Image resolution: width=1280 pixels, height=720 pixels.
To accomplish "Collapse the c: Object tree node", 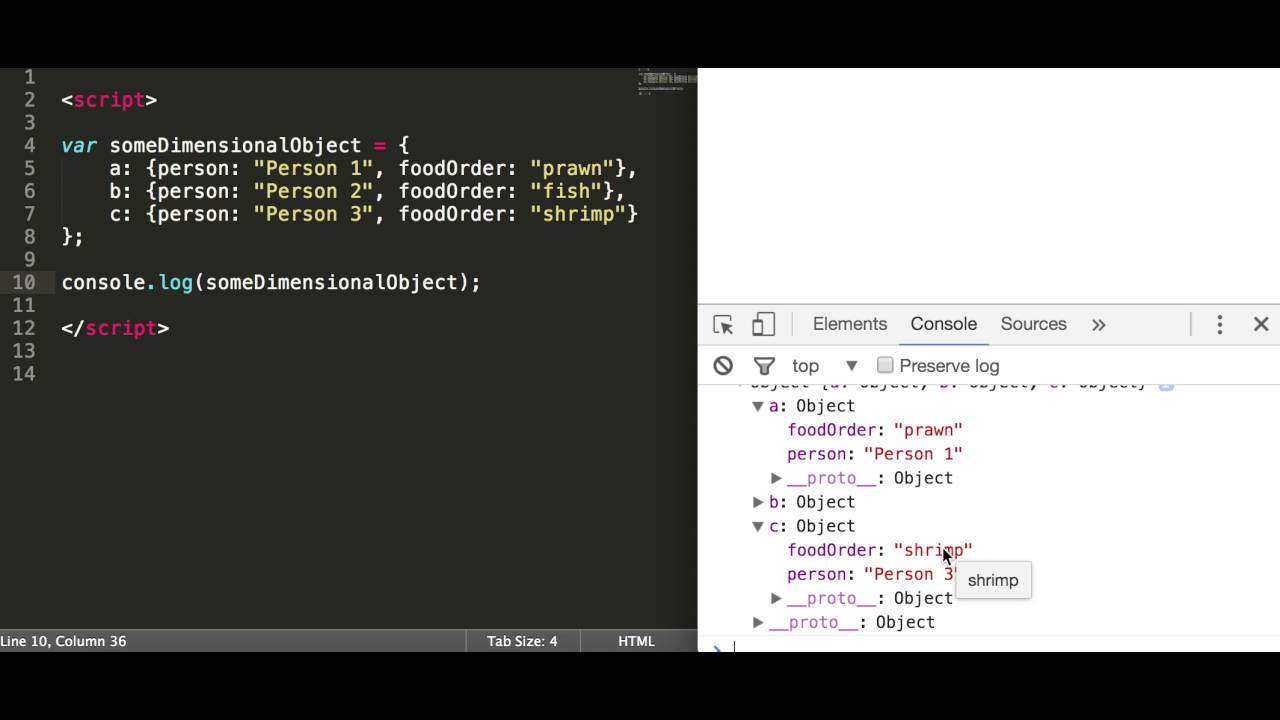I will 758,526.
